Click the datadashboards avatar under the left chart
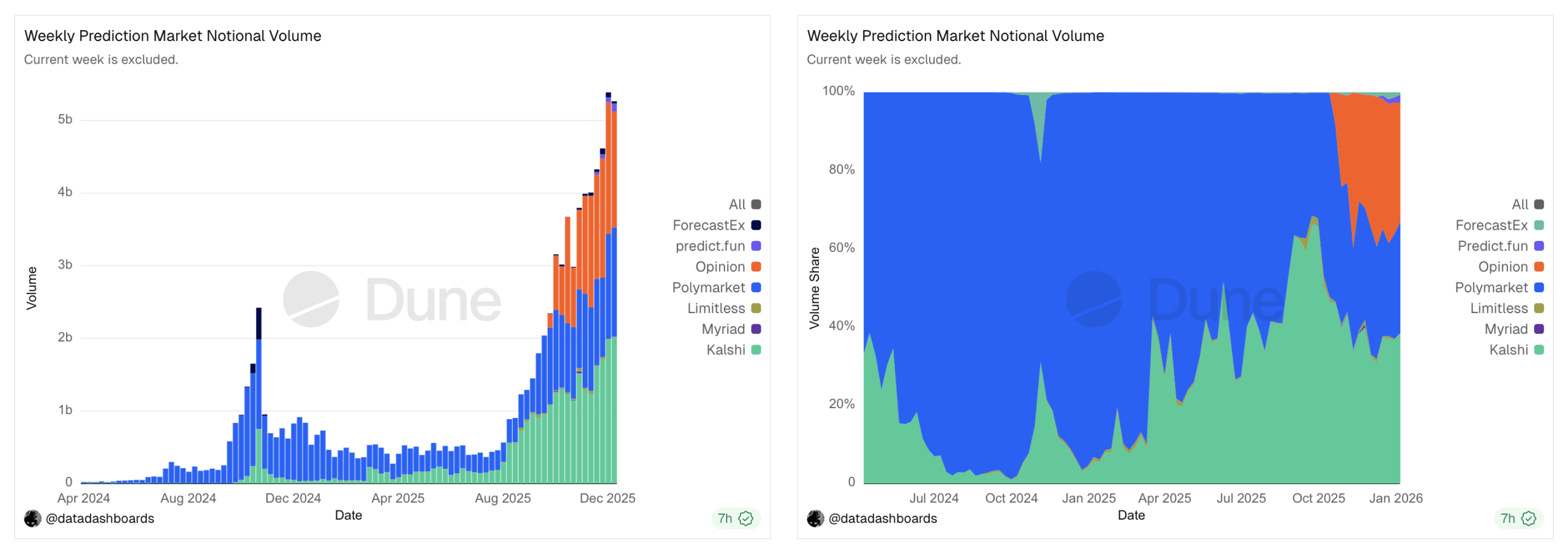This screenshot has width=1568, height=554. tap(32, 518)
